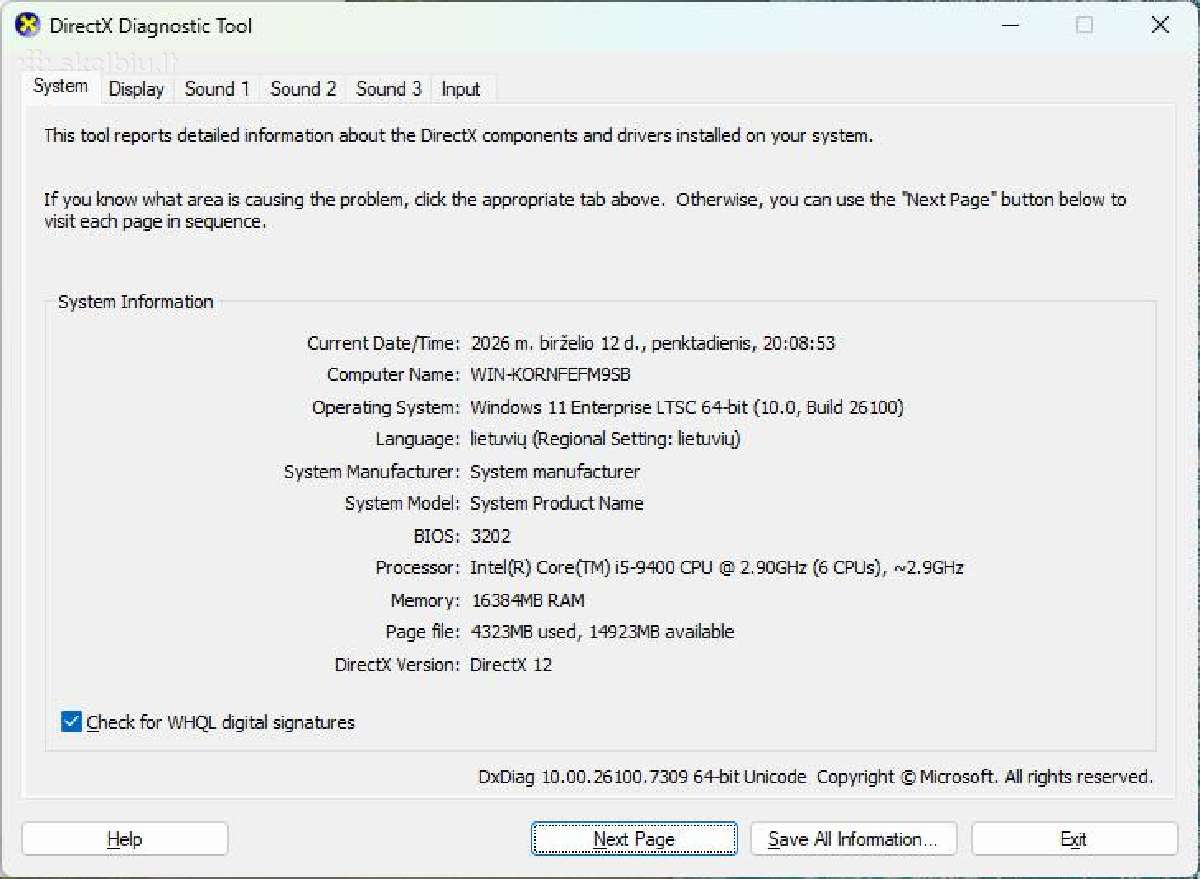The height and width of the screenshot is (879, 1200).
Task: Open the Sound 3 tab
Action: click(389, 89)
